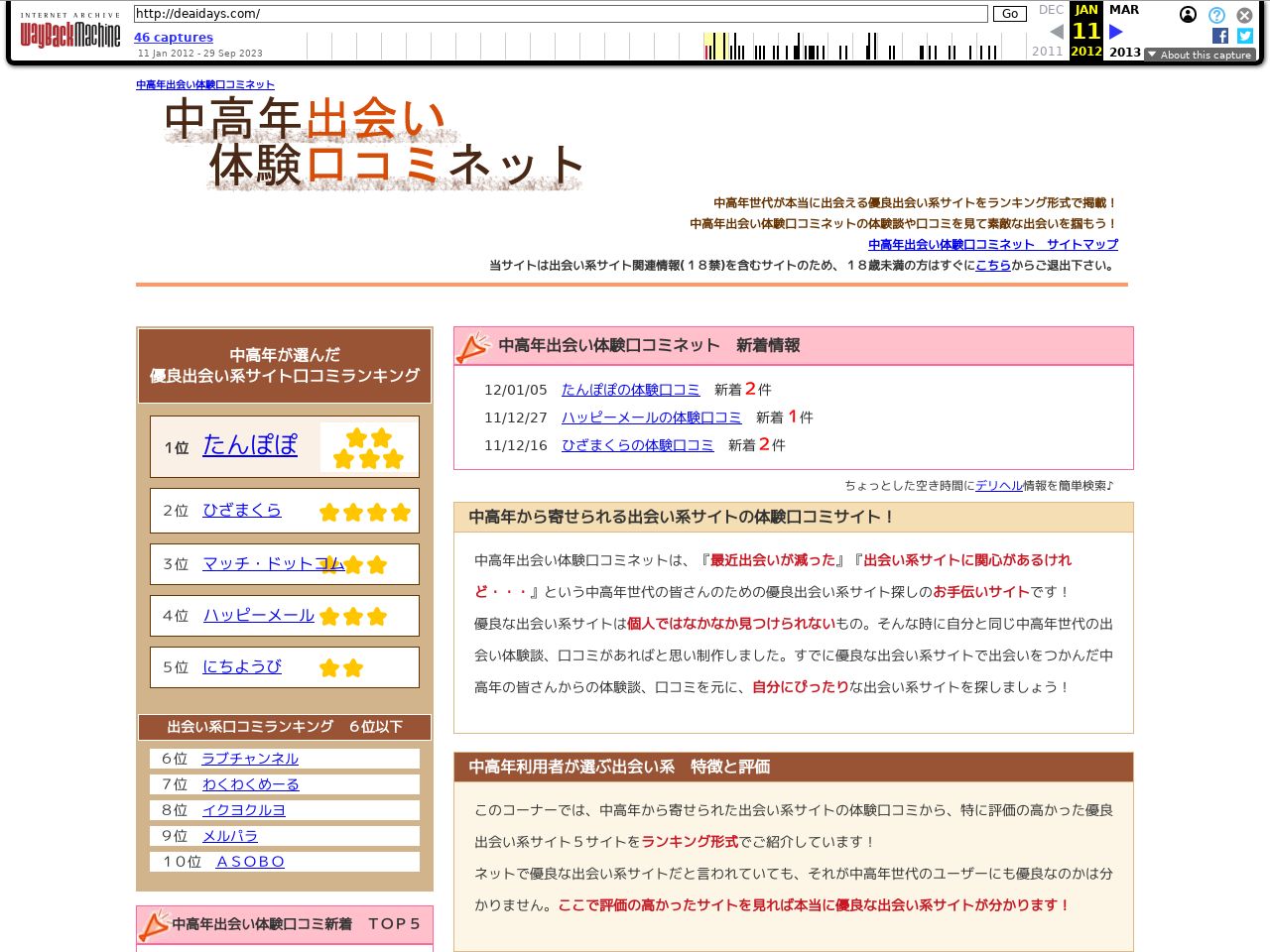
Task: Go to next capture arrow
Action: [1115, 32]
